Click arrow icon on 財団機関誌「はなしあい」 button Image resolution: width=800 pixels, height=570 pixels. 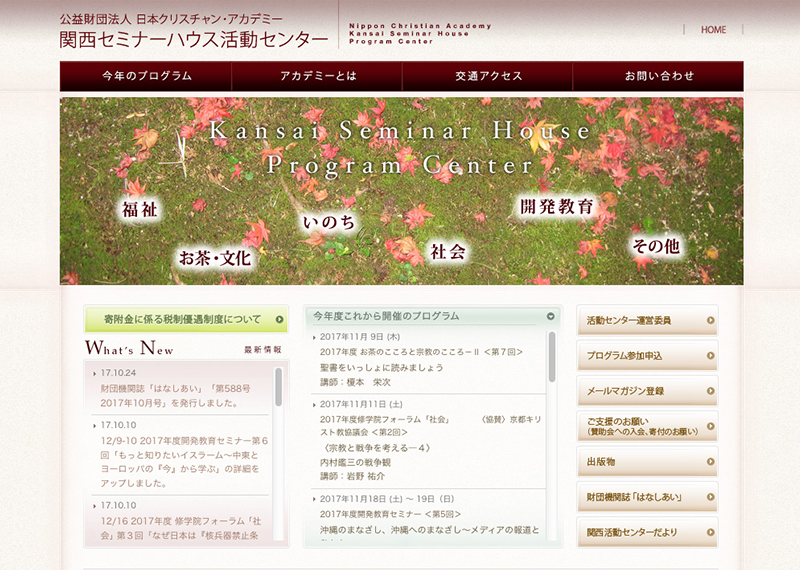pos(710,497)
